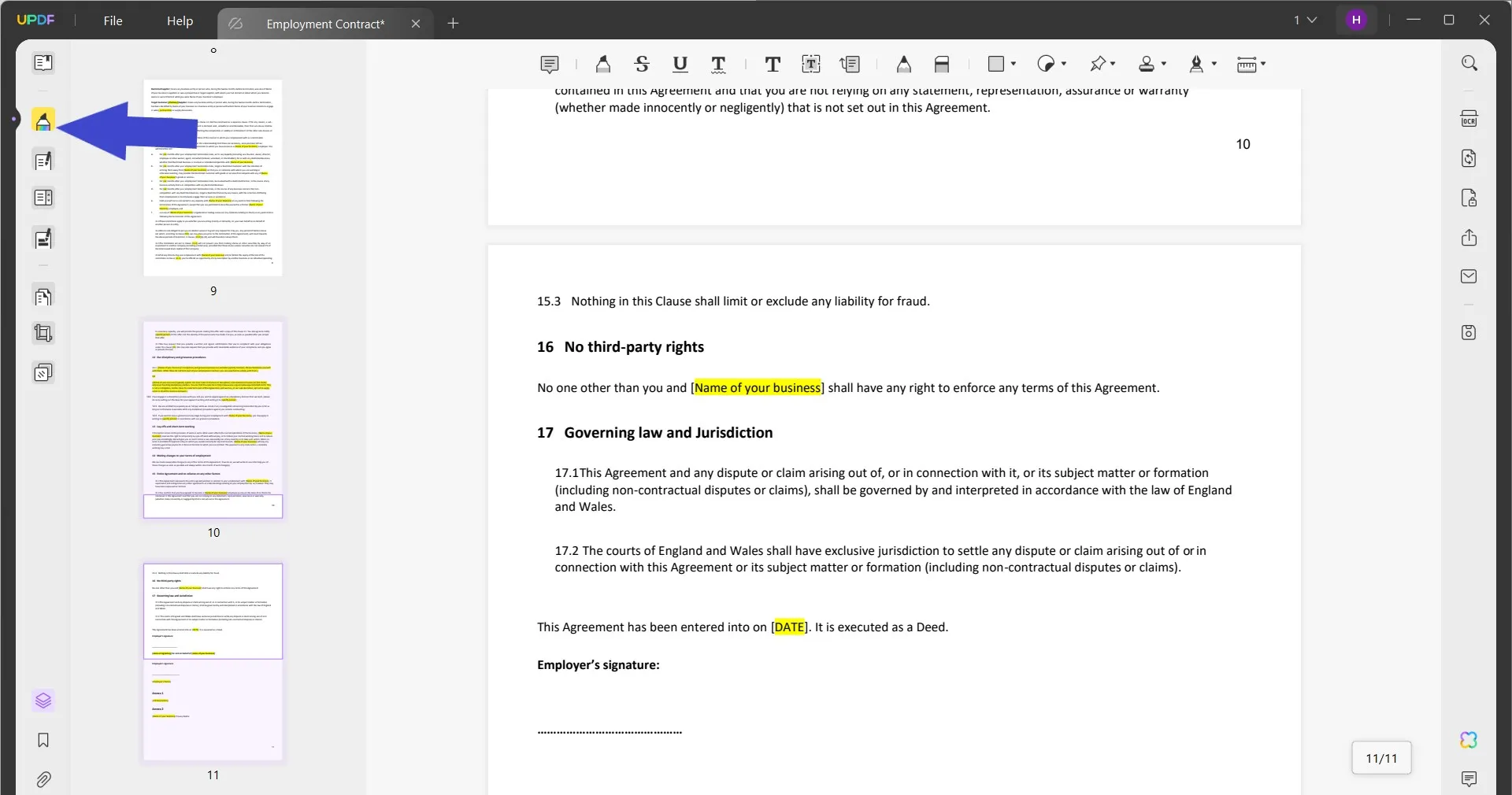Open the page tools copy icon in sidebar

pyautogui.click(x=43, y=297)
